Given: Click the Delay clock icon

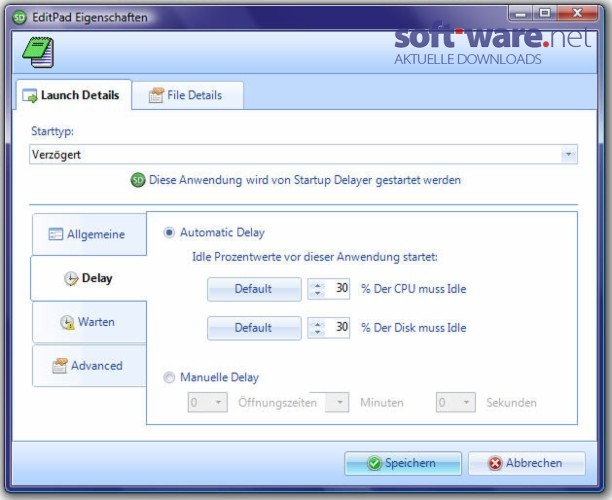Looking at the screenshot, I should click(x=71, y=279).
